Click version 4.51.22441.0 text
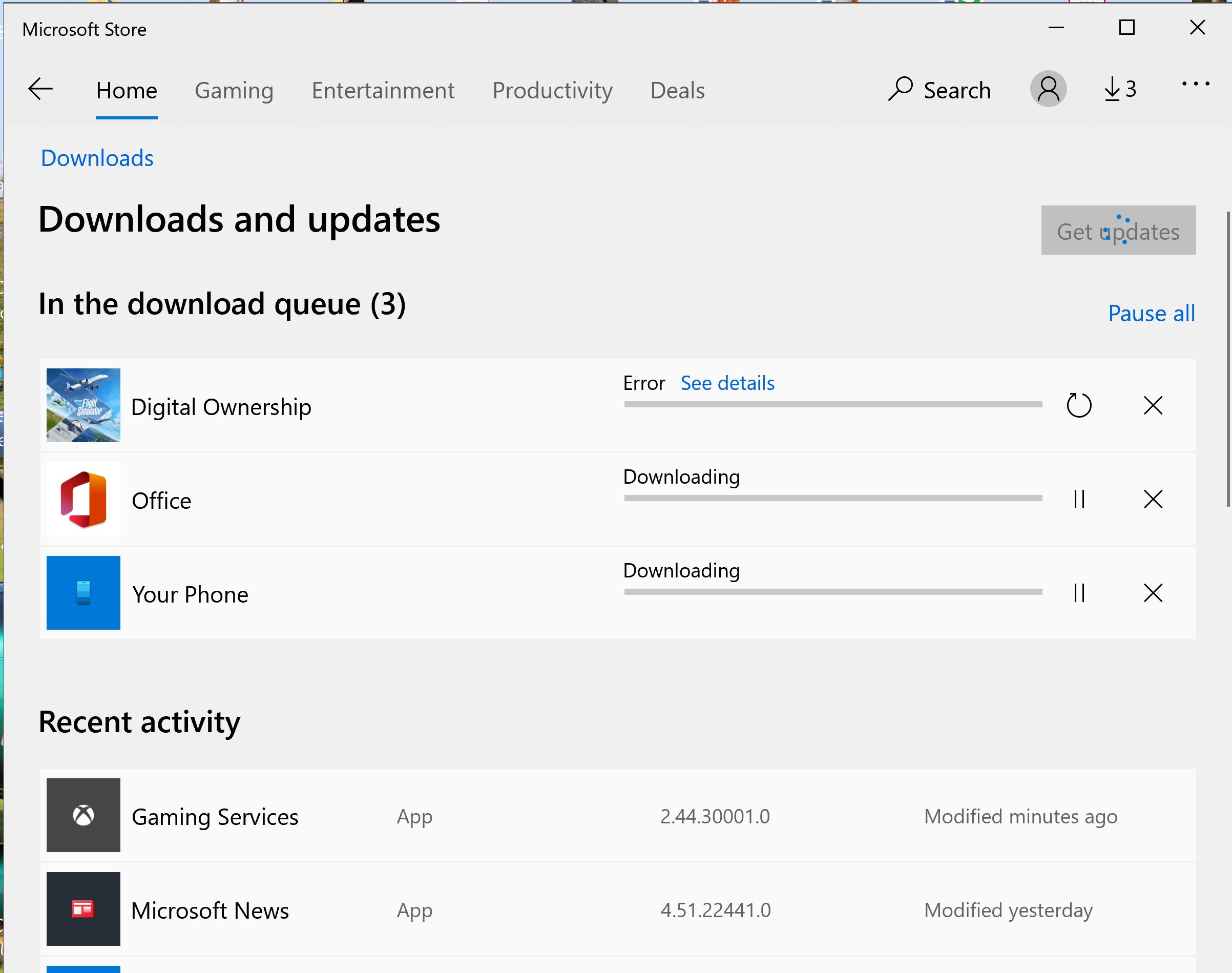 pos(716,910)
